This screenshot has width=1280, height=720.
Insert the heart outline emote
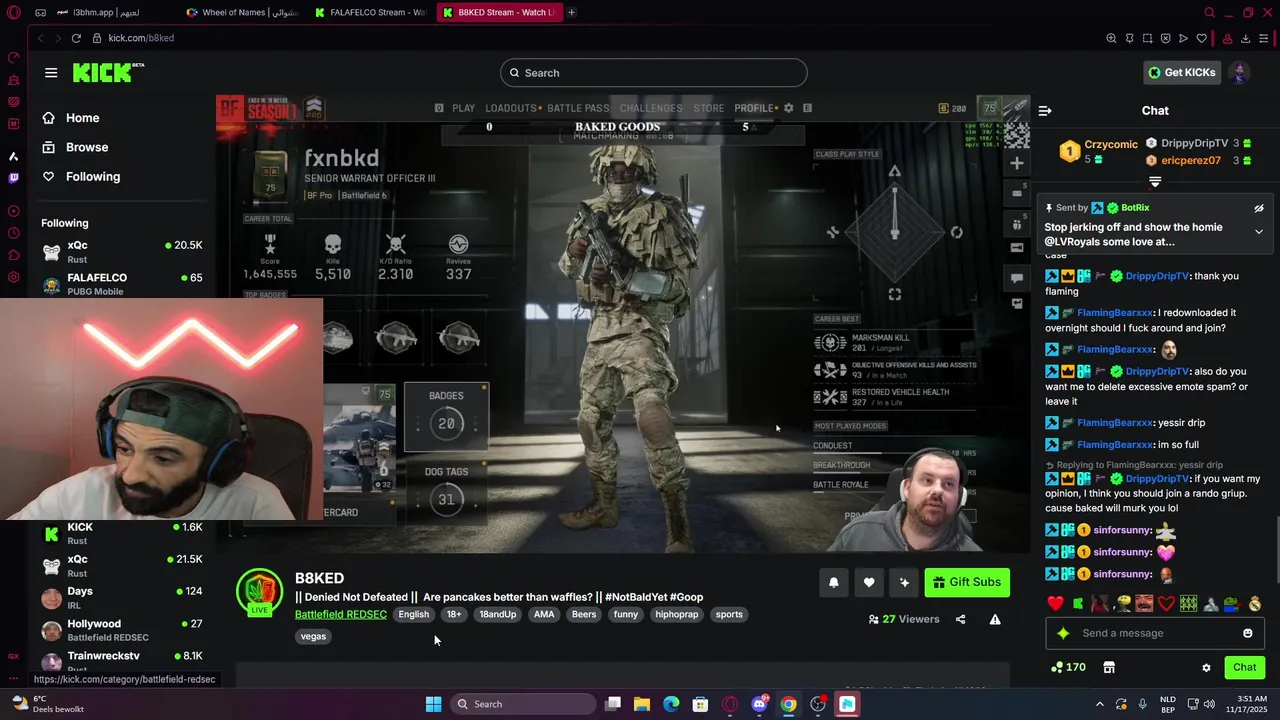pos(1166,604)
